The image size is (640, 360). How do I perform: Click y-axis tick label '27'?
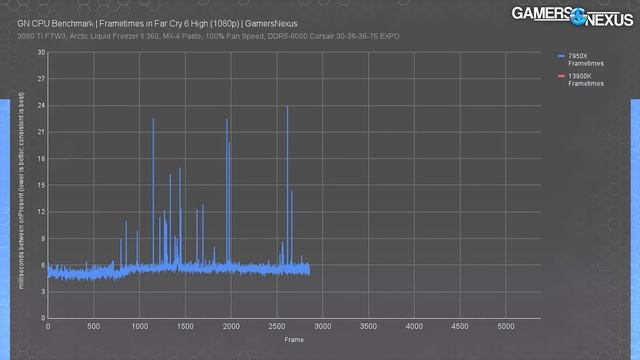pos(41,79)
